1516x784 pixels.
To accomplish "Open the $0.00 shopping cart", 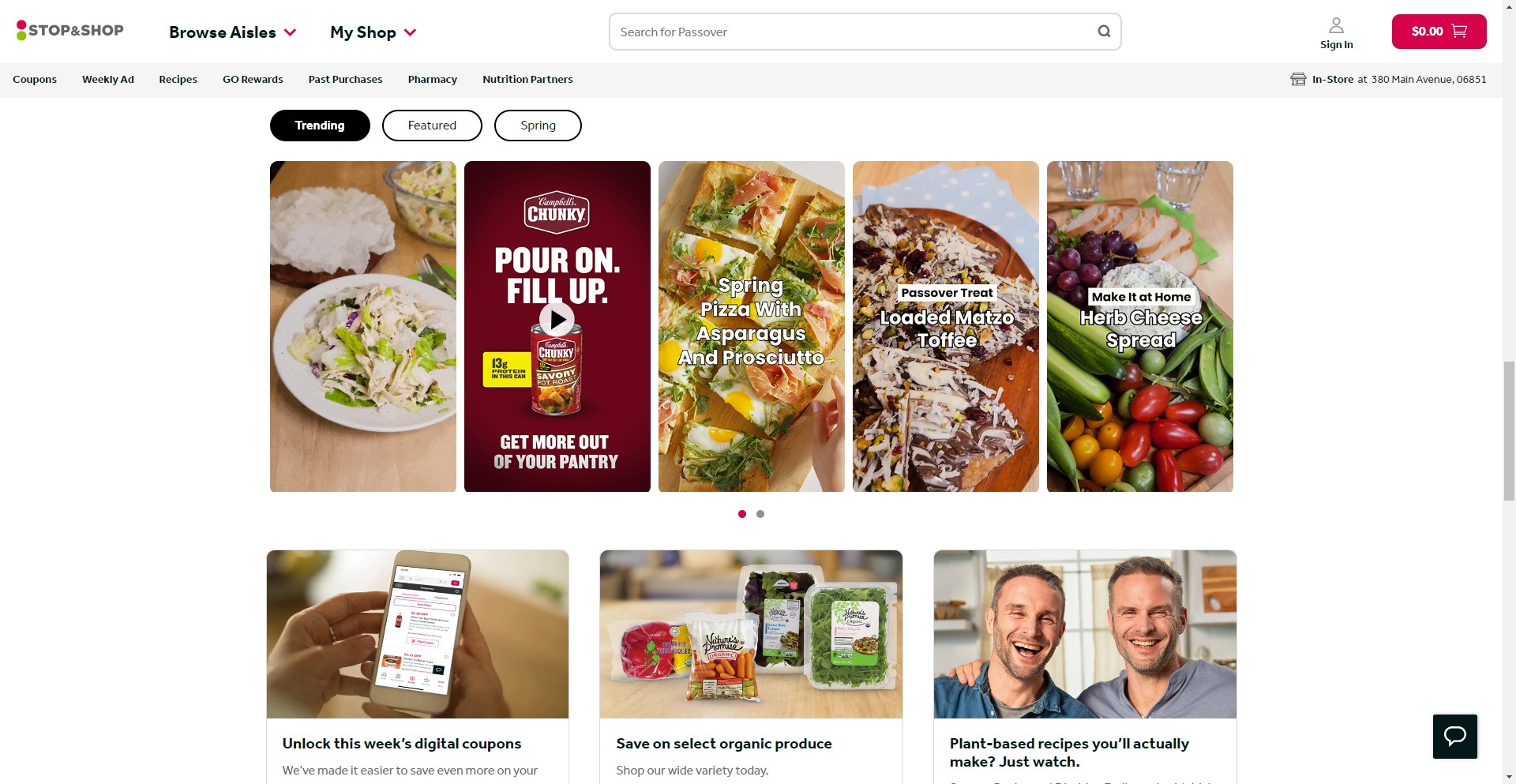I will (1439, 32).
